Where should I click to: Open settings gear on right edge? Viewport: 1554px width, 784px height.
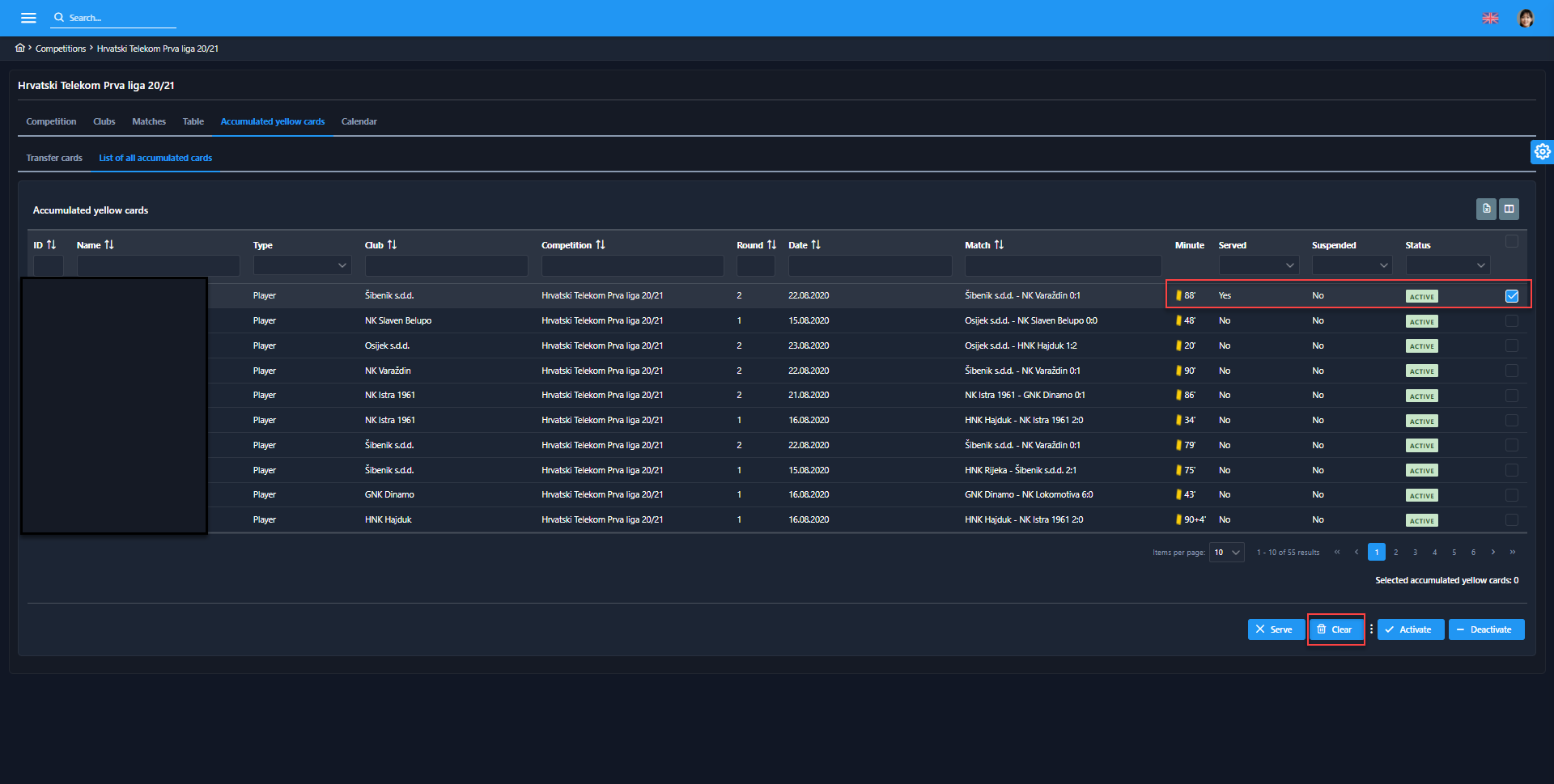1542,151
